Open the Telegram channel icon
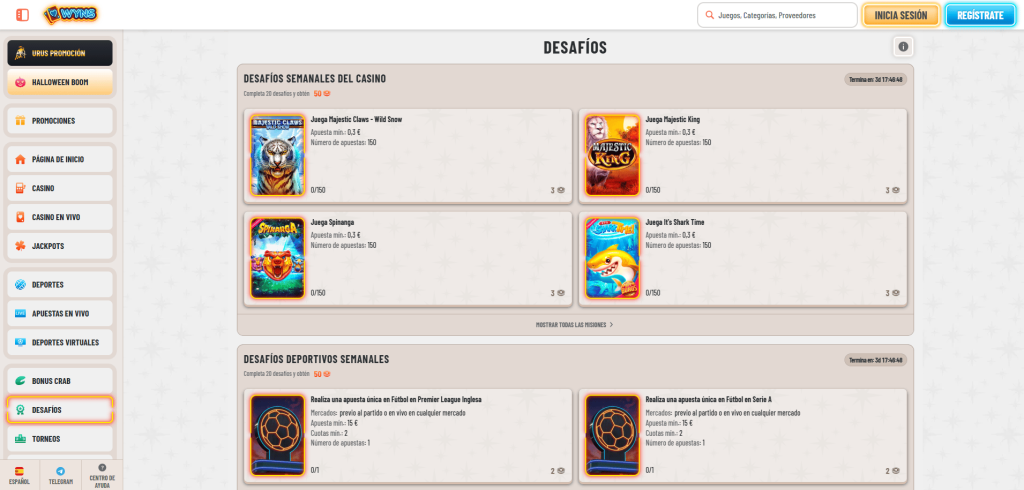Screen dimensions: 1024x490 point(61,475)
